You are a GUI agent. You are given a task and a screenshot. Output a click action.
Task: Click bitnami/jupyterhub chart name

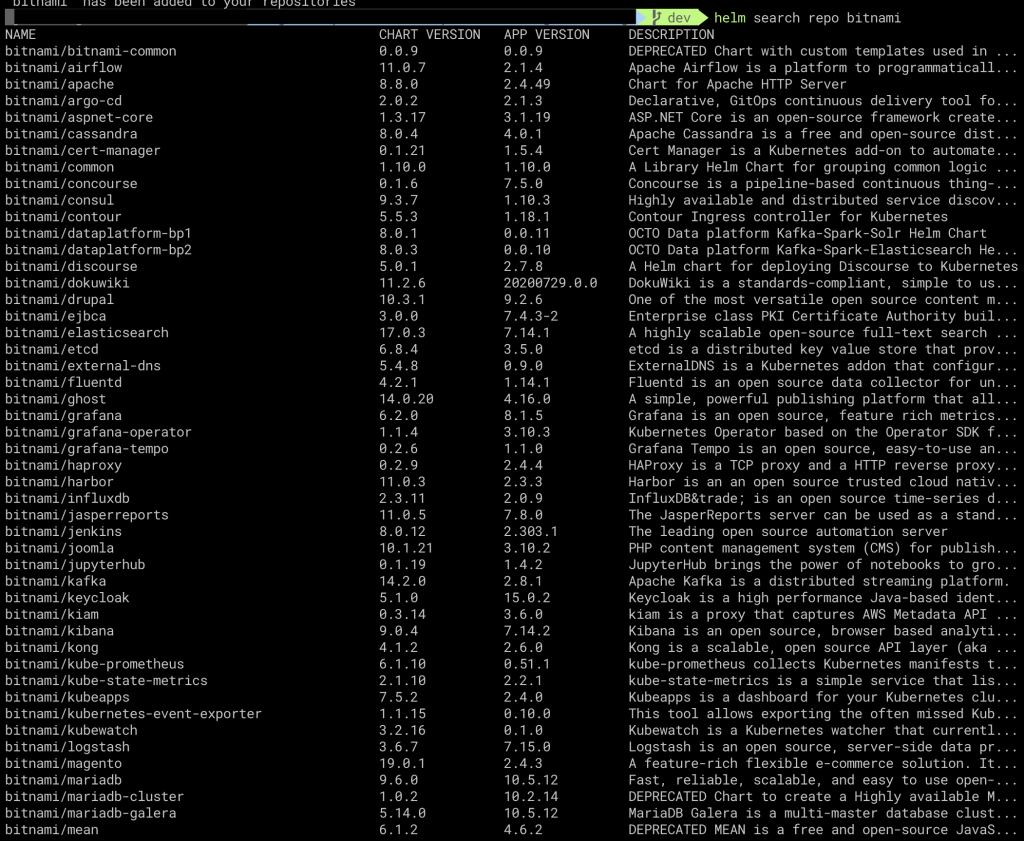click(75, 565)
